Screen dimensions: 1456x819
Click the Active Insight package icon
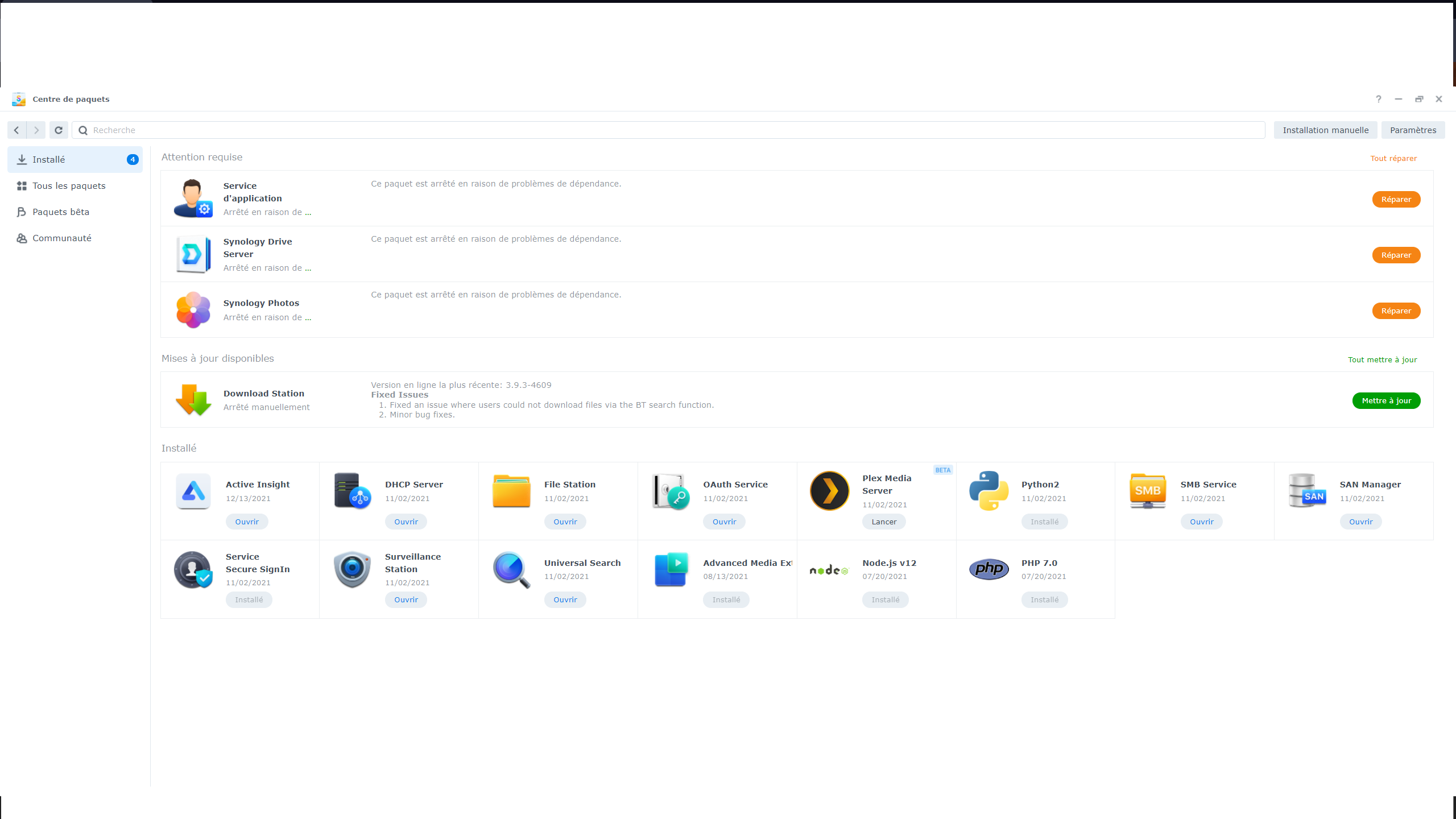[x=193, y=491]
